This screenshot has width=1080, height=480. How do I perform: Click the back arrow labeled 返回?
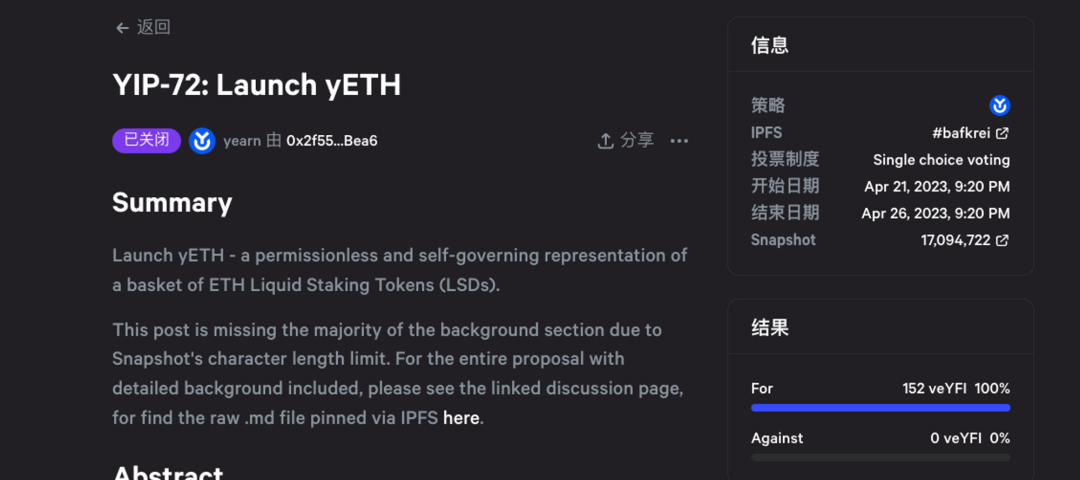point(123,28)
